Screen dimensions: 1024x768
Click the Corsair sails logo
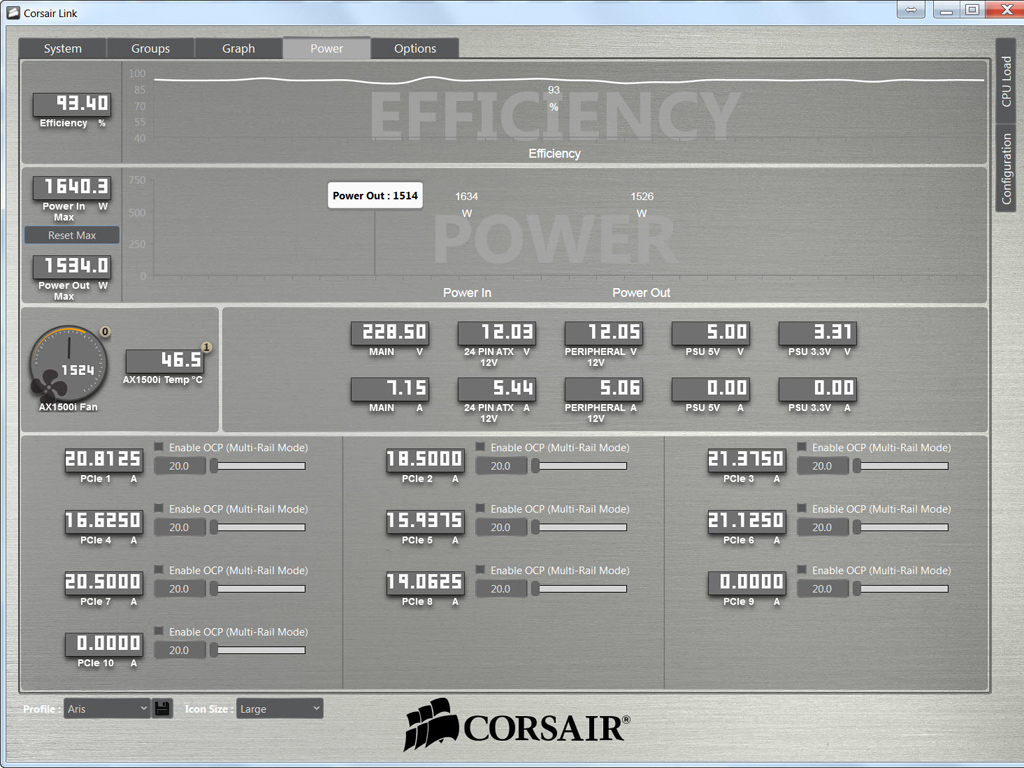tap(431, 724)
